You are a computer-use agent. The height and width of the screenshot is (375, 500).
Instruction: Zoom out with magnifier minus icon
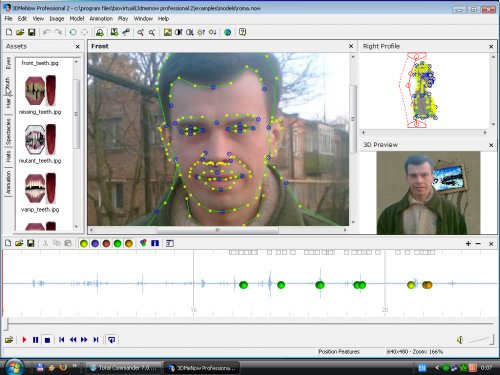click(152, 32)
